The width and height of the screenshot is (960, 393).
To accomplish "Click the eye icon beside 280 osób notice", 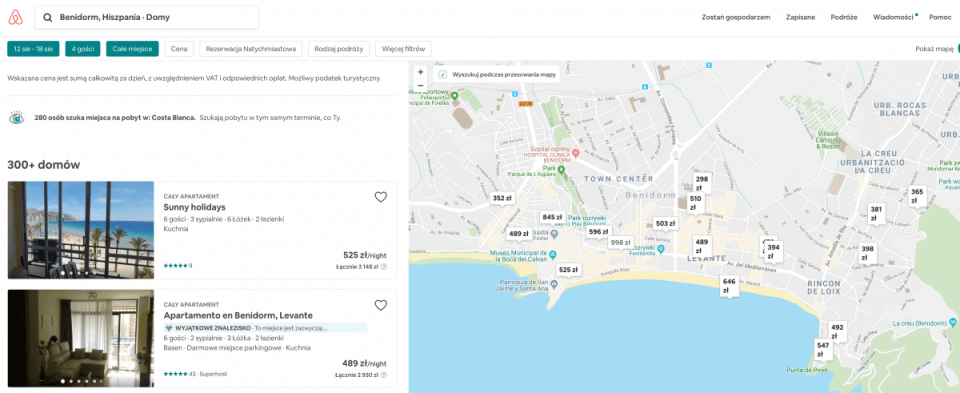I will (17, 118).
